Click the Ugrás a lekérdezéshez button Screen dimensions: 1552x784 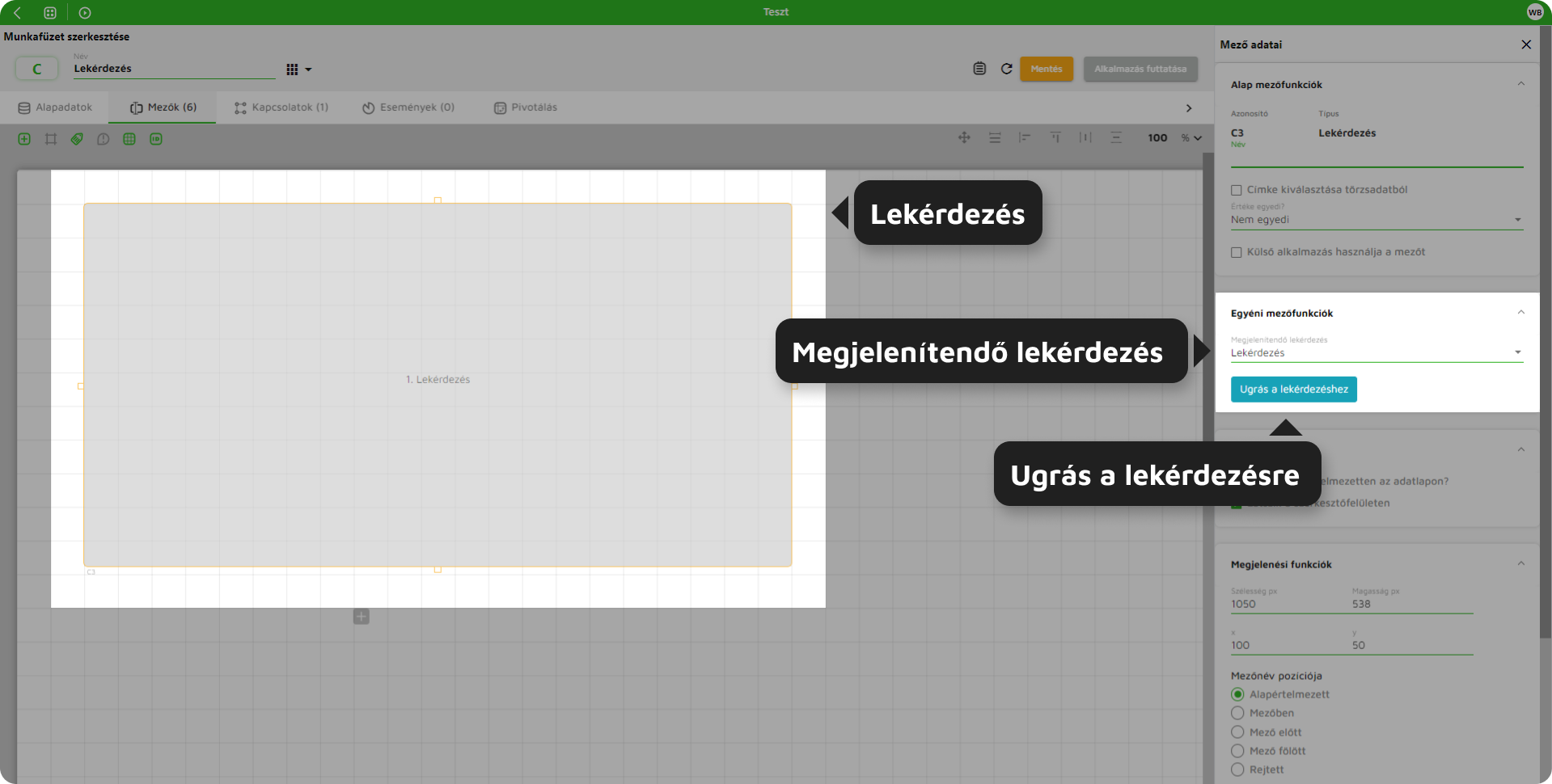[x=1294, y=390]
